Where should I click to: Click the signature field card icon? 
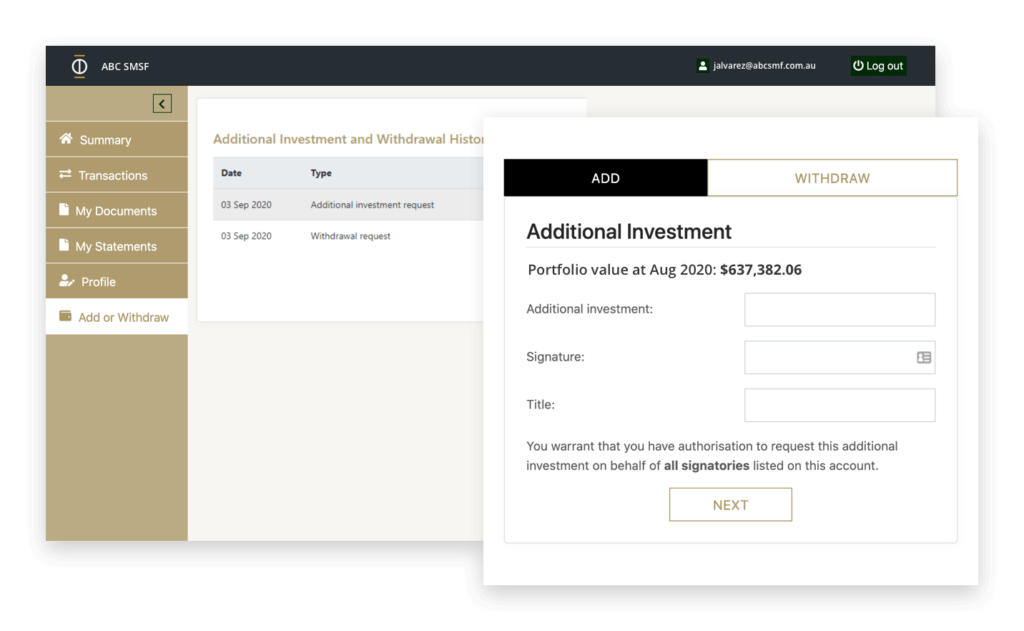click(x=923, y=357)
